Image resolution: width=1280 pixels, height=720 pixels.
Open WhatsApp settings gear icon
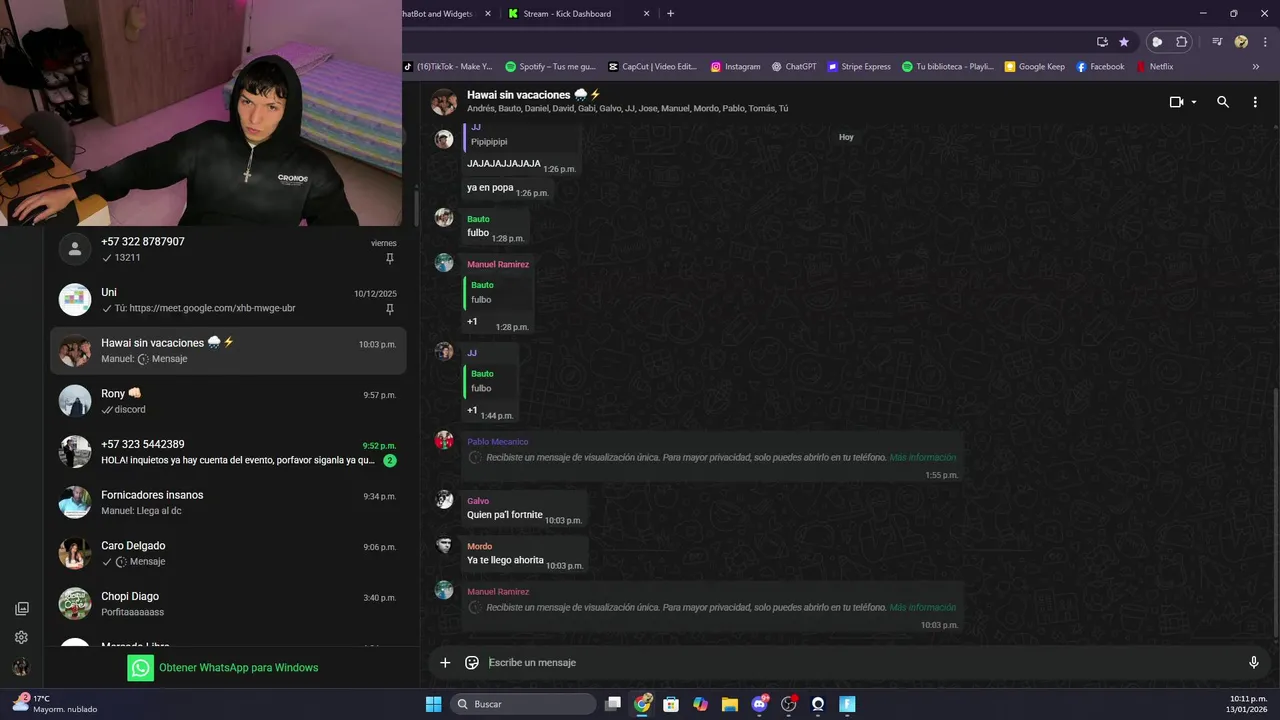(x=21, y=637)
